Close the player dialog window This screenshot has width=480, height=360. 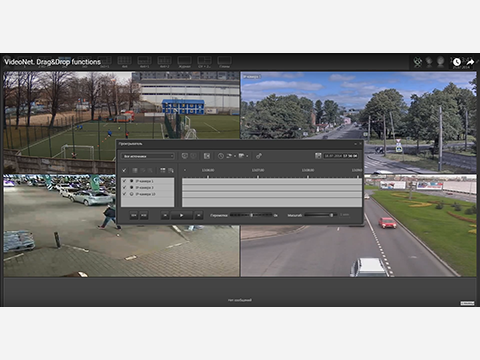(360, 144)
